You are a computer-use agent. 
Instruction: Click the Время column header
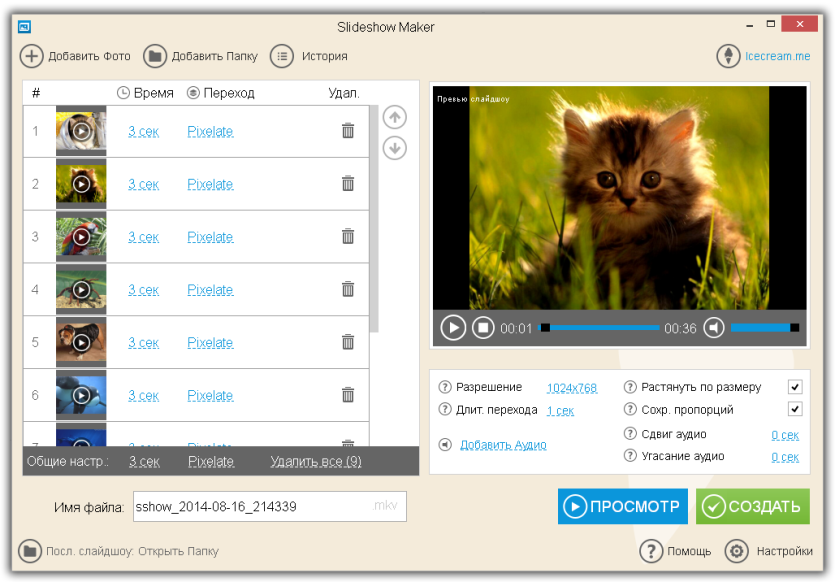(145, 93)
